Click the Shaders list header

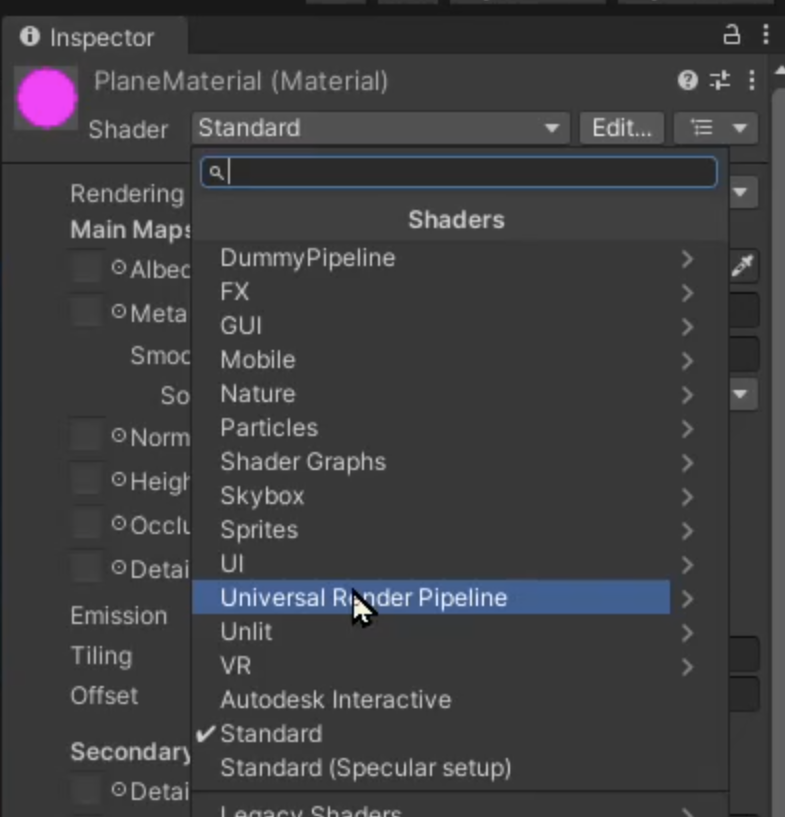click(456, 220)
